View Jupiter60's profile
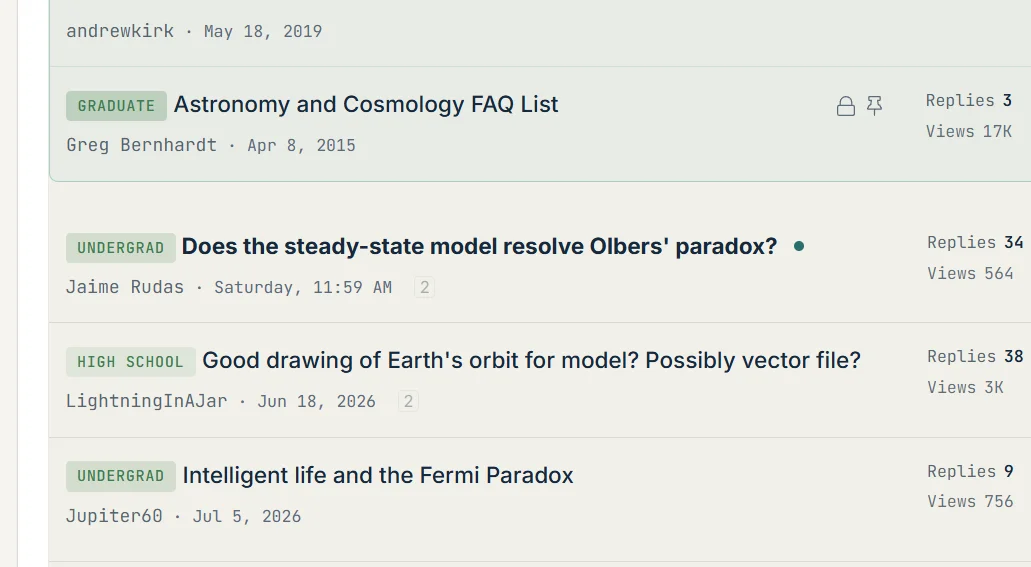Viewport: 1031px width, 567px height. [114, 516]
